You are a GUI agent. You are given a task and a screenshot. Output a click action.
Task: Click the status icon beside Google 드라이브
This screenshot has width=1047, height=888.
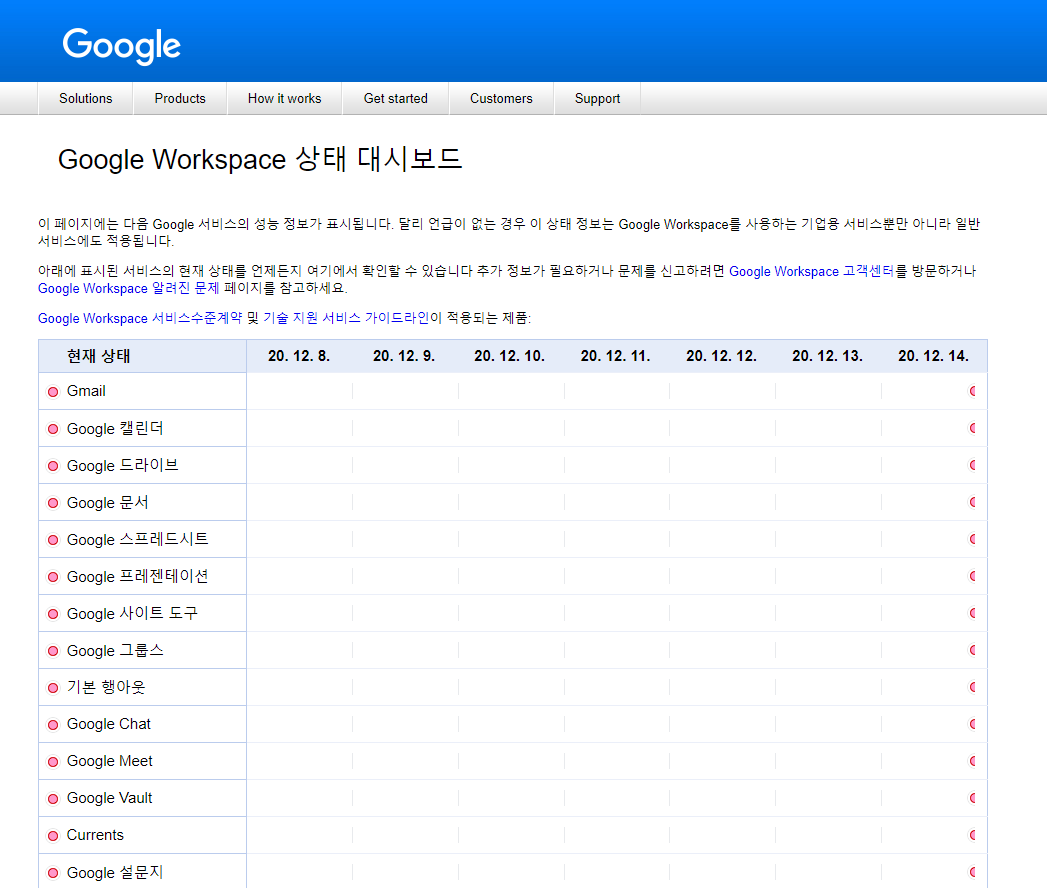click(53, 466)
